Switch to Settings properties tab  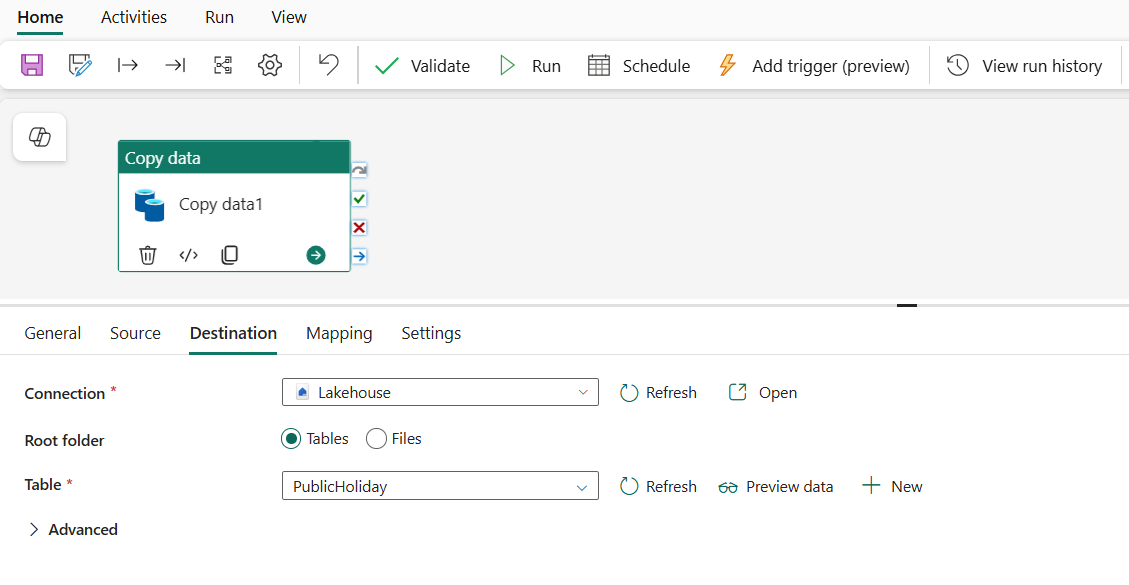point(431,333)
